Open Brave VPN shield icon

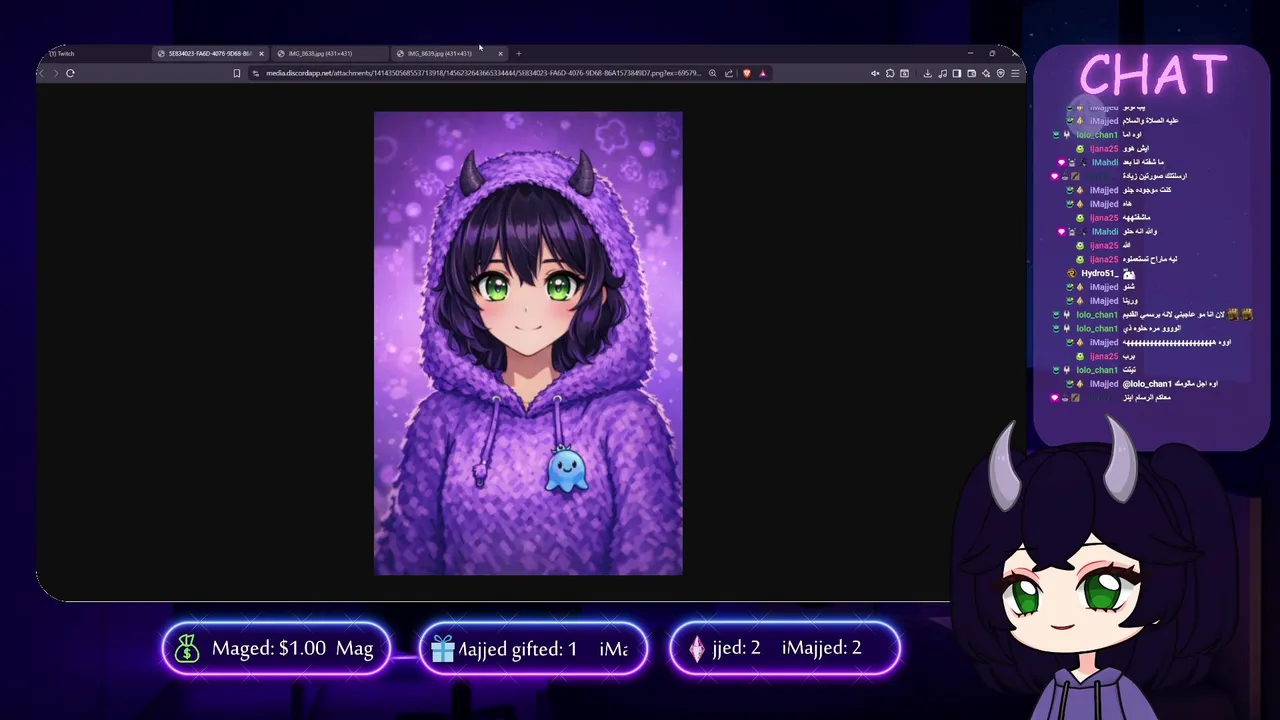1001,73
